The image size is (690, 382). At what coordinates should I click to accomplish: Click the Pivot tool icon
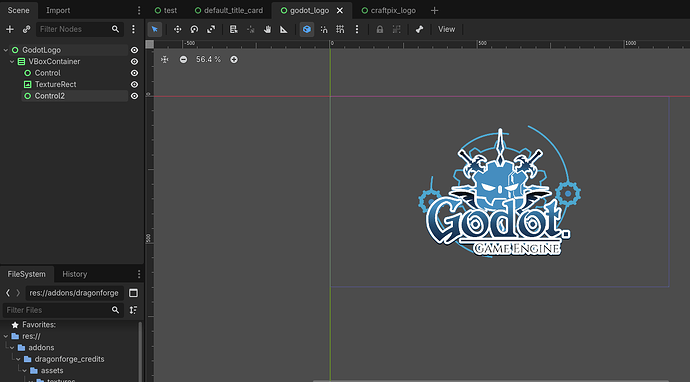pos(250,29)
